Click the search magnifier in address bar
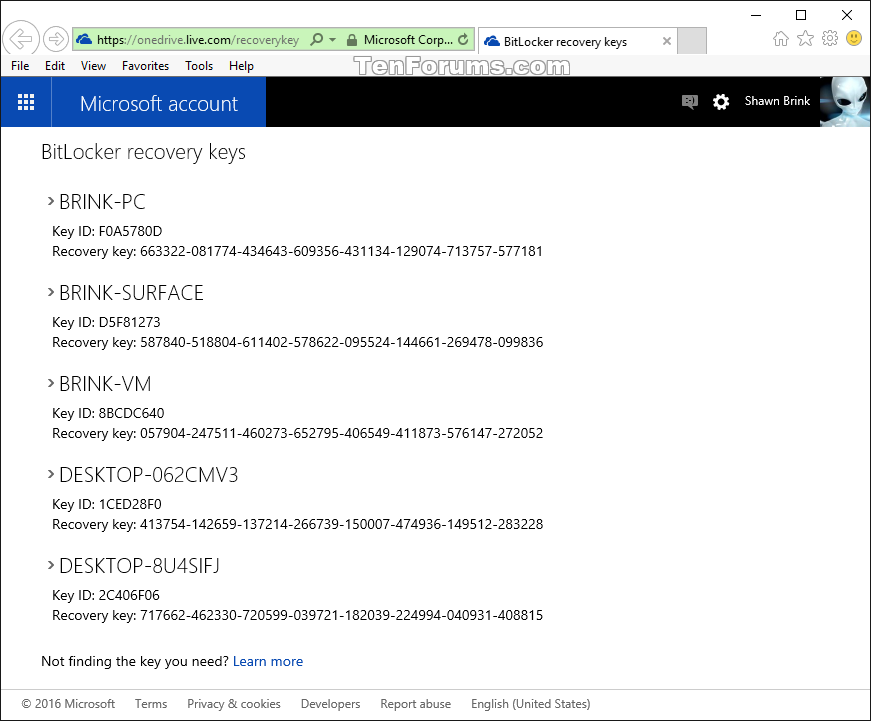871x721 pixels. 317,39
